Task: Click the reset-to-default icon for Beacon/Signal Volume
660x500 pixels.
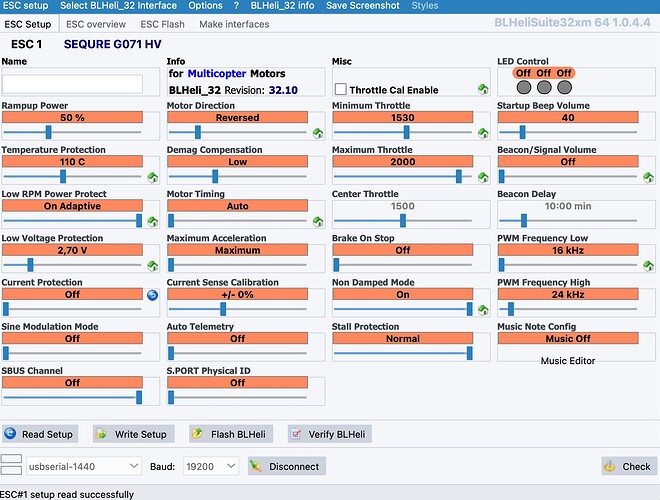Action: click(x=649, y=178)
